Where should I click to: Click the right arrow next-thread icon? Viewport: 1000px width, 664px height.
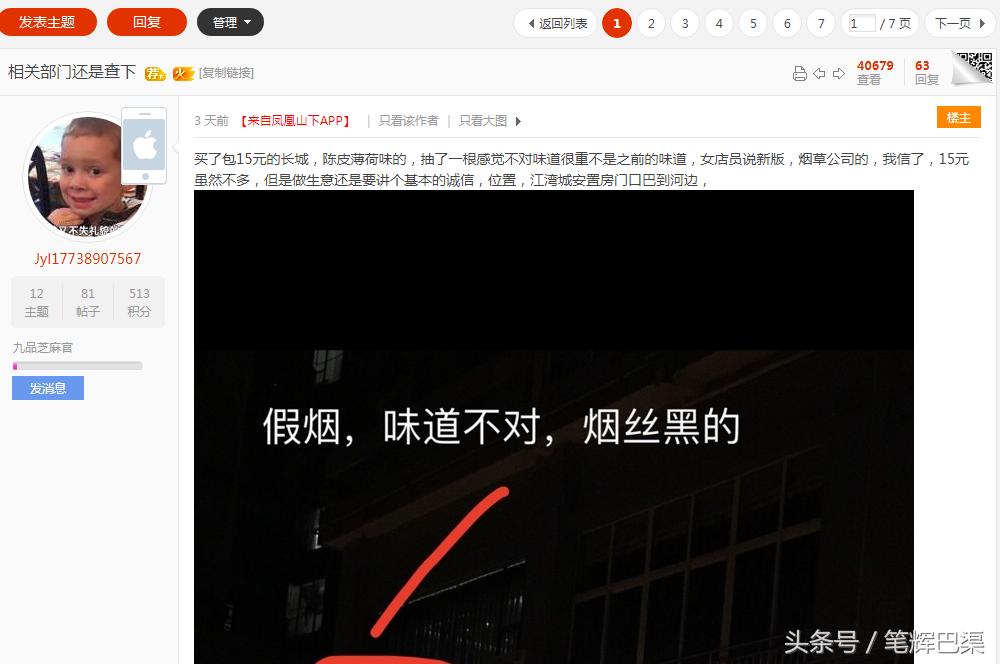(x=840, y=72)
